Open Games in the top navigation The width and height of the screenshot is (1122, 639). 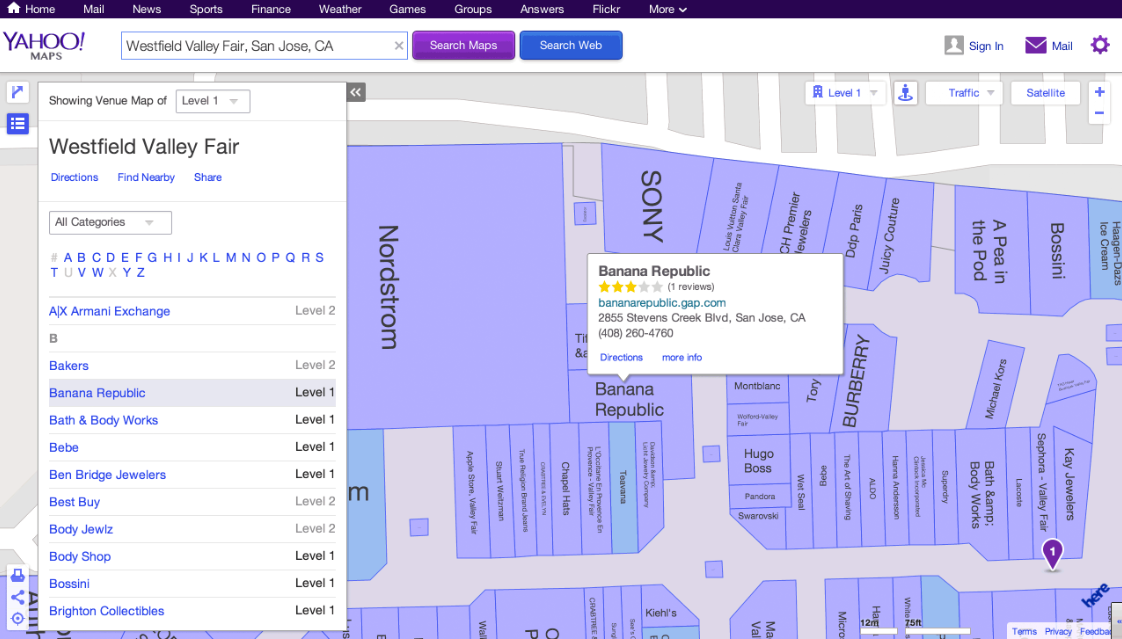(x=407, y=9)
